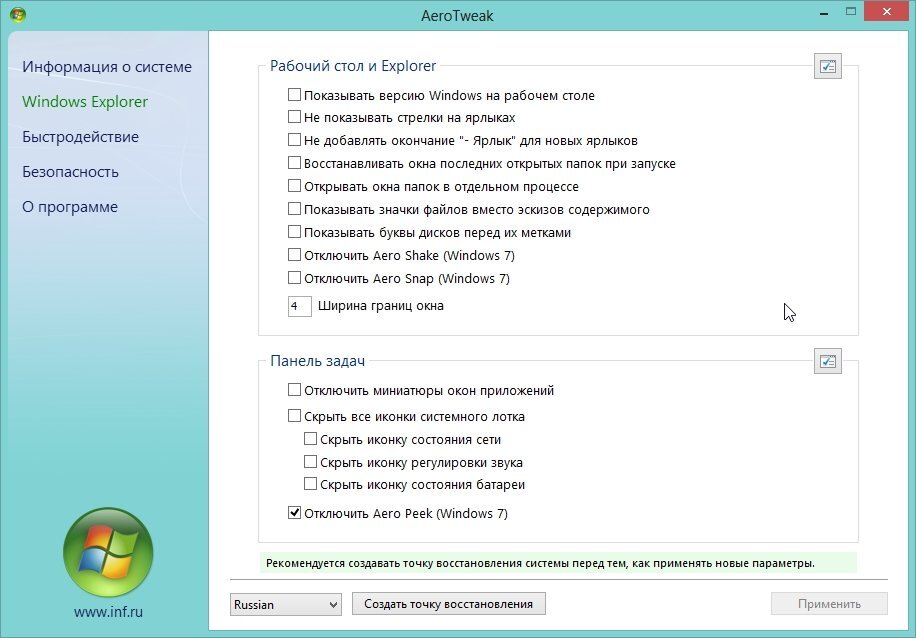
Task: Click Создать точку восстановления button
Action: point(449,604)
